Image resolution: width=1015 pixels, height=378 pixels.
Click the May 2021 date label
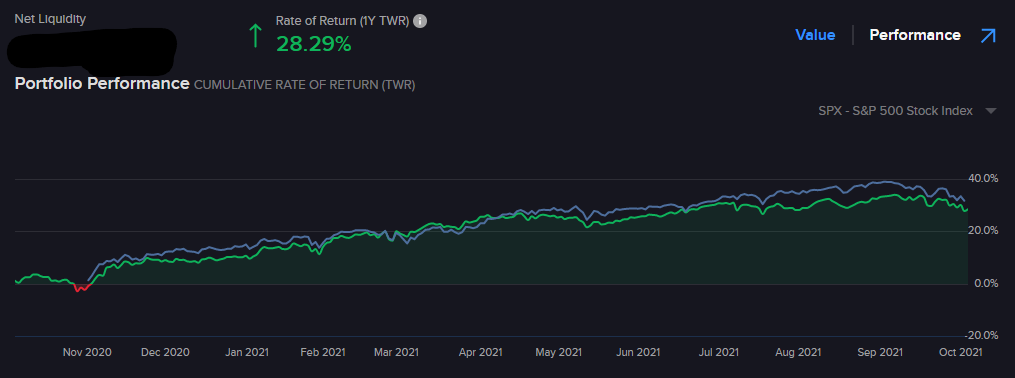[558, 352]
